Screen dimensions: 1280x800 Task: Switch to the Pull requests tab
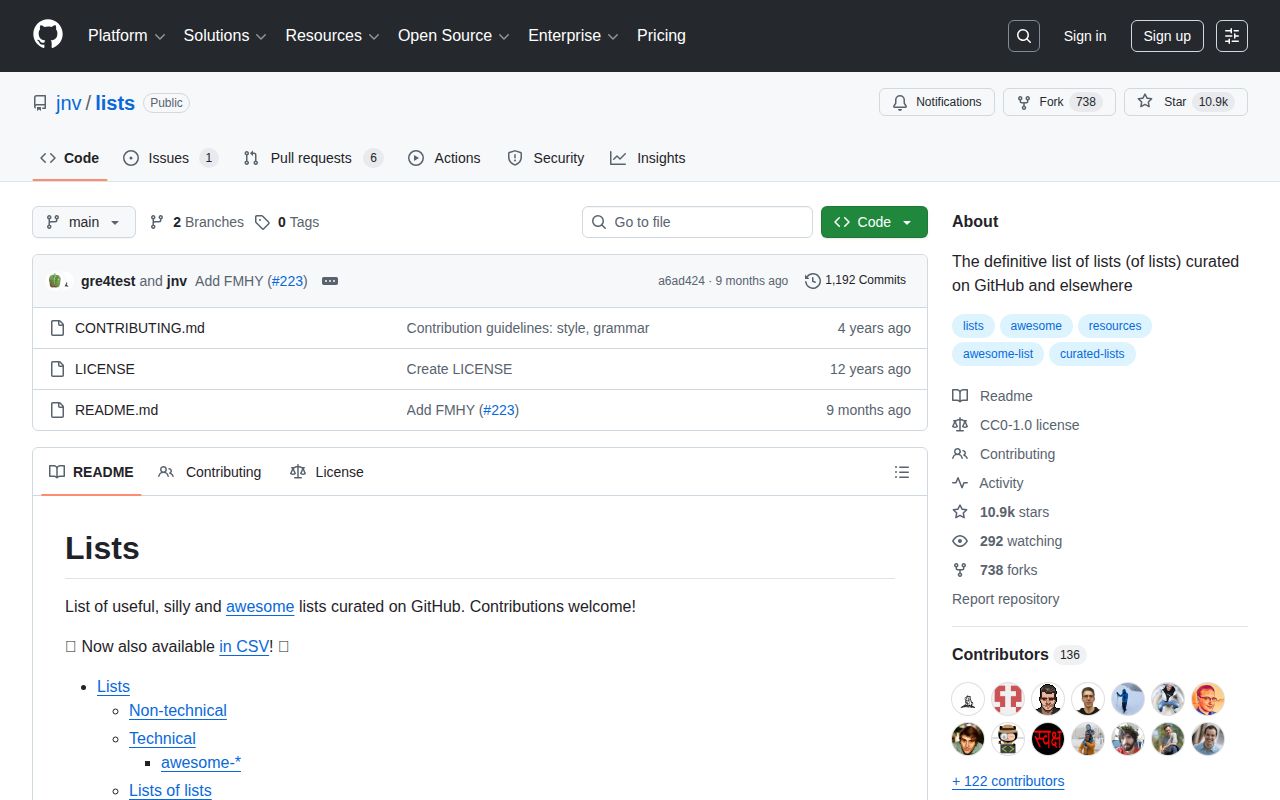coord(311,158)
